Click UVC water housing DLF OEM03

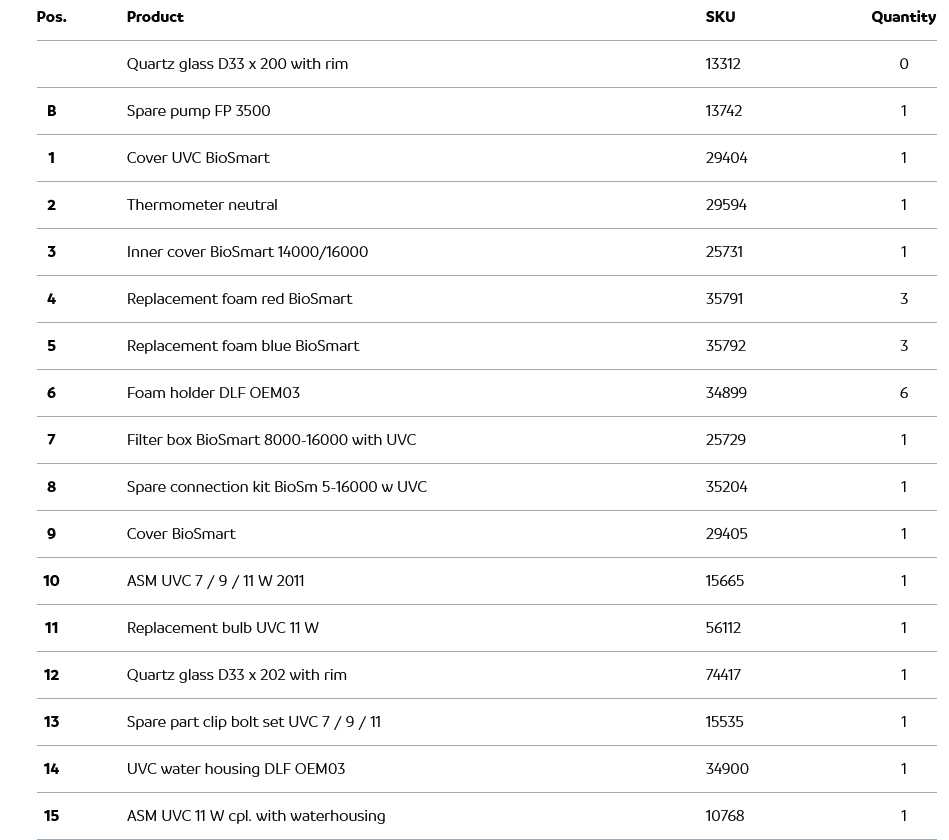pyautogui.click(x=235, y=769)
